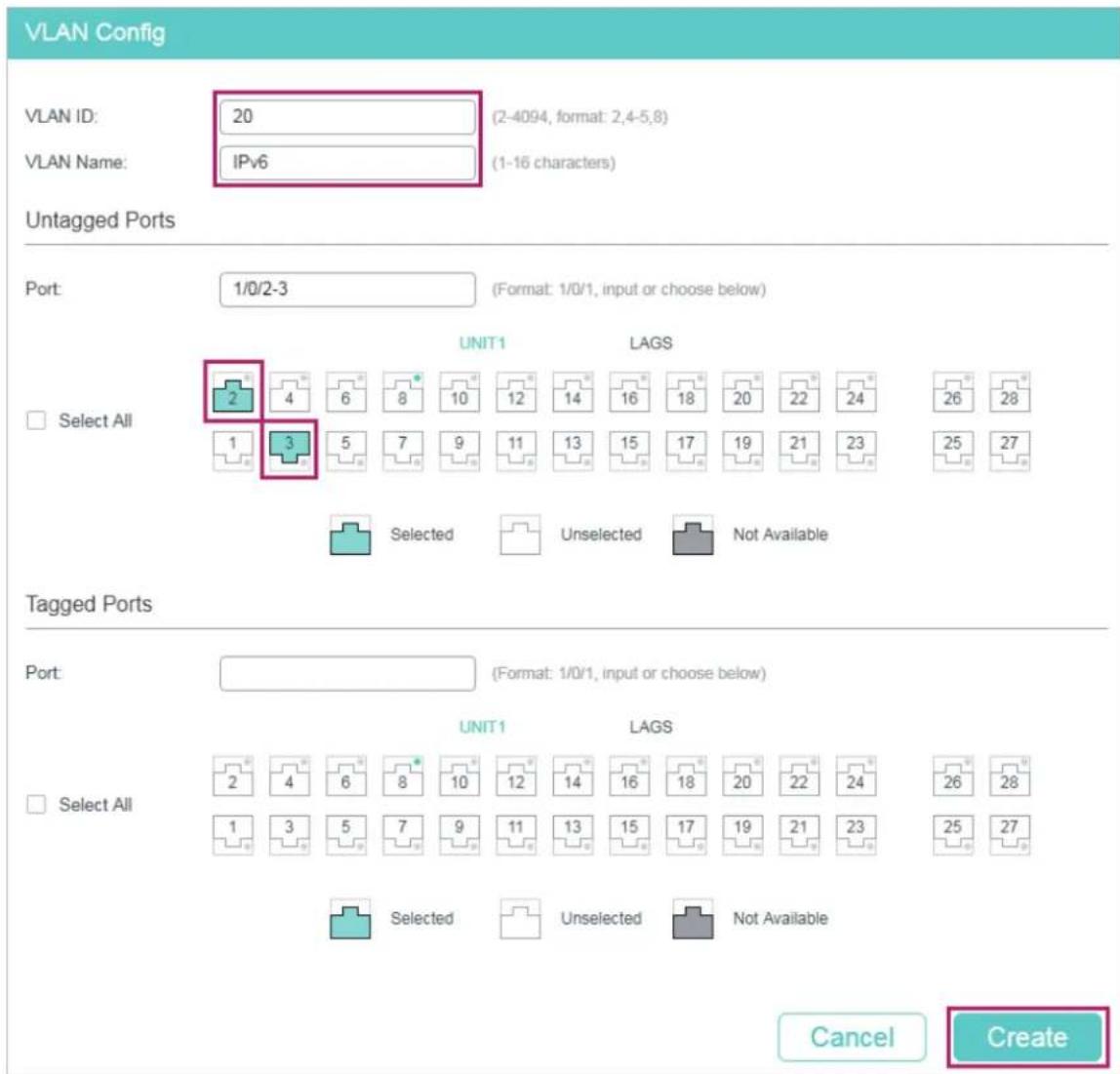Select tagged port 5 icon
This screenshot has width=1120, height=1074.
click(x=345, y=834)
